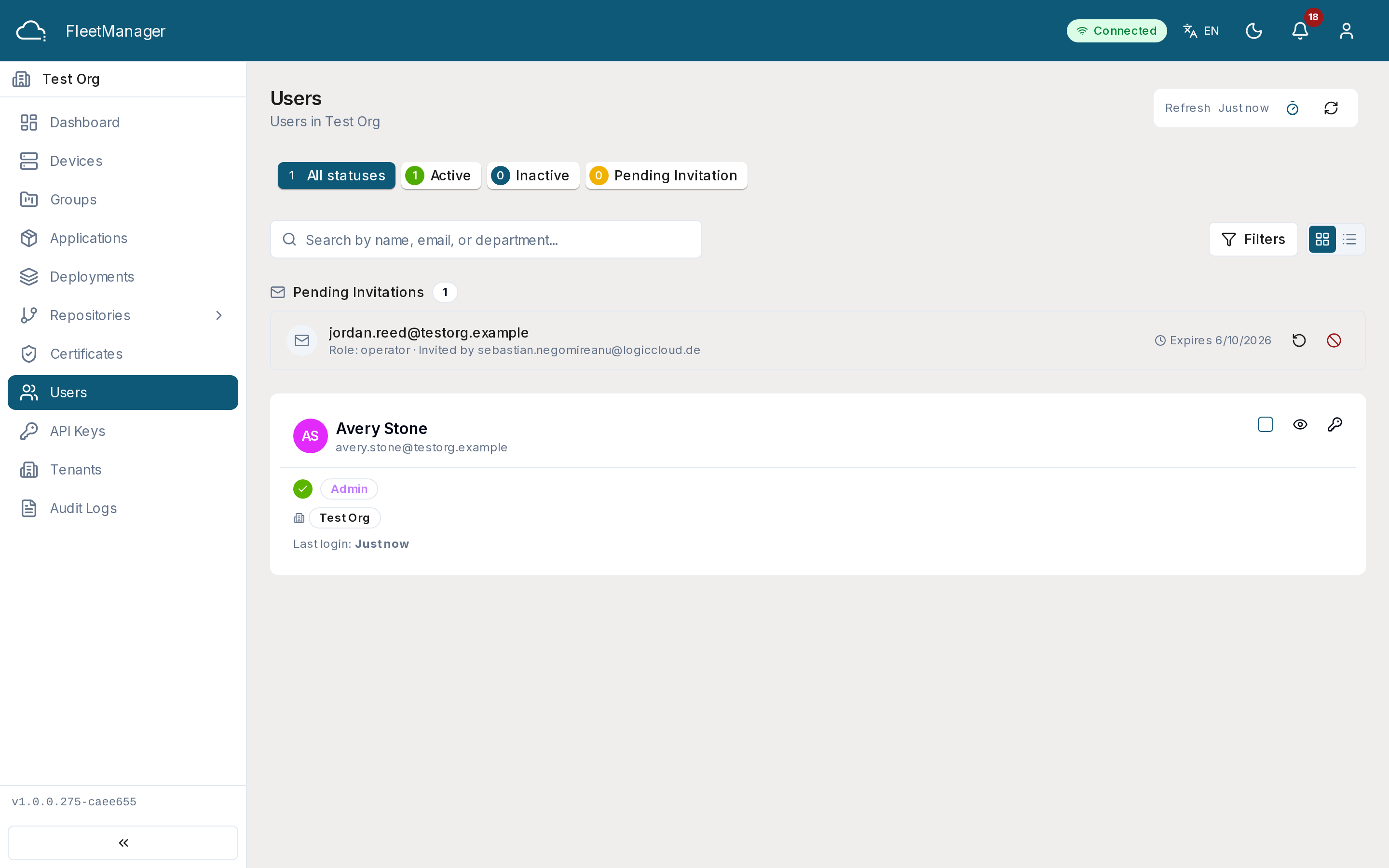This screenshot has height=868, width=1389.
Task: Click the auto-refresh timer icon
Action: point(1292,108)
